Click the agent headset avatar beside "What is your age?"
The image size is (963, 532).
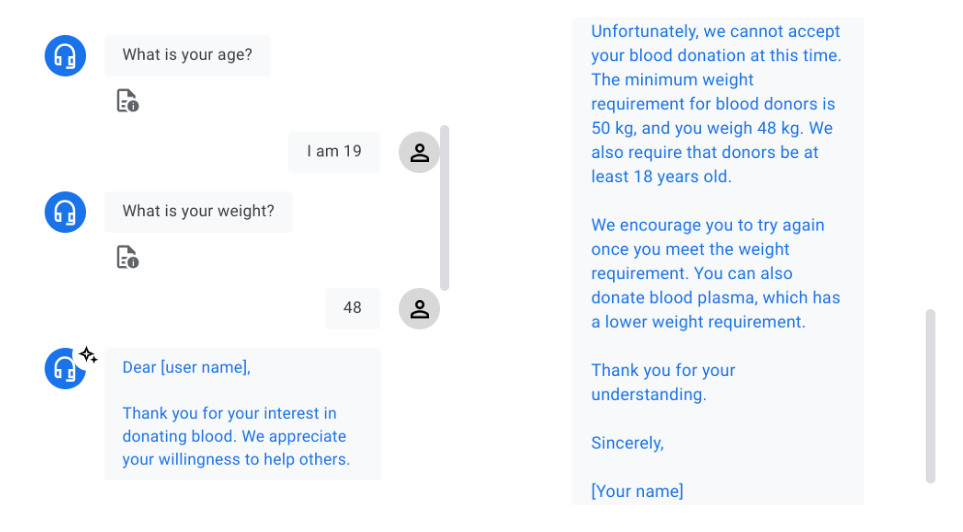(65, 55)
